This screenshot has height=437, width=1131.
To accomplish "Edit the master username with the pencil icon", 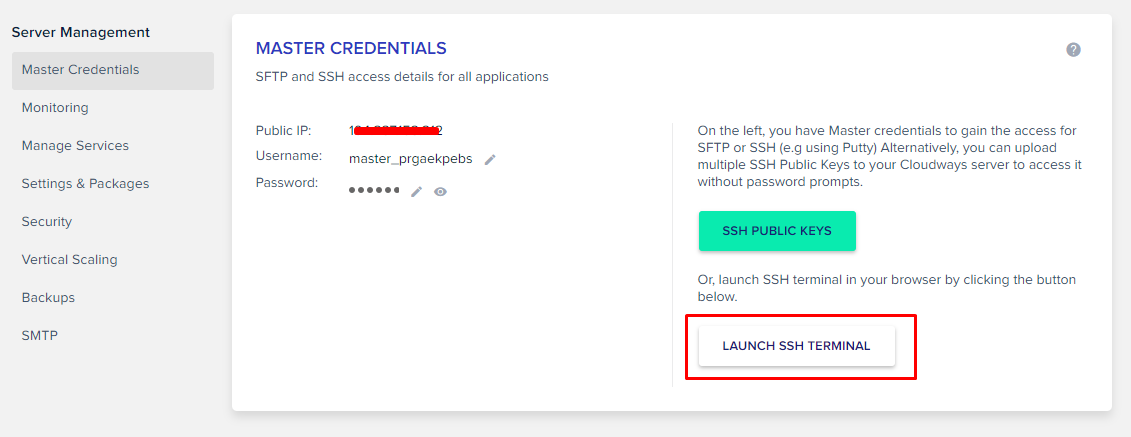I will [x=490, y=159].
